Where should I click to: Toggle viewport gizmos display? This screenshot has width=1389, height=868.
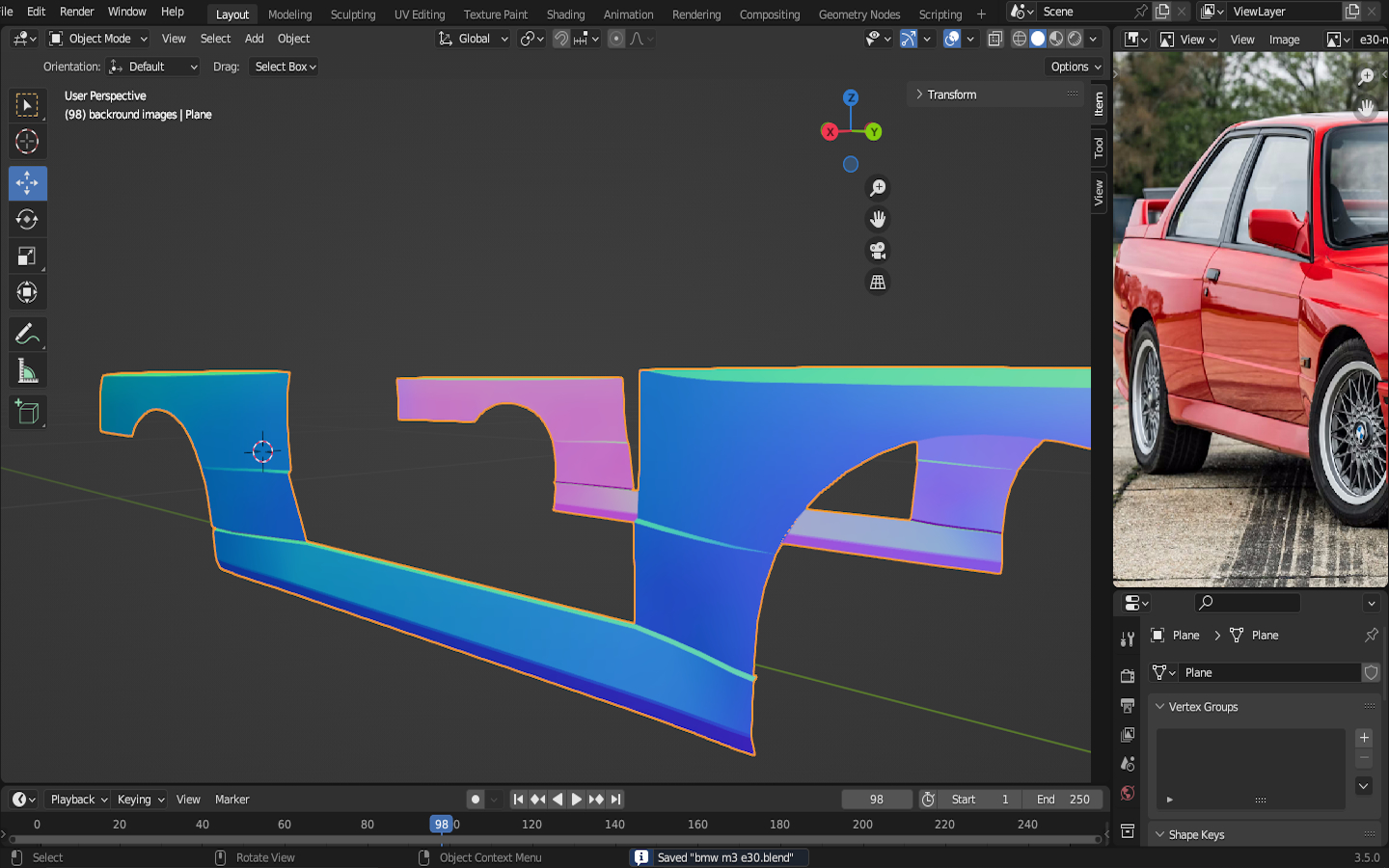click(909, 39)
